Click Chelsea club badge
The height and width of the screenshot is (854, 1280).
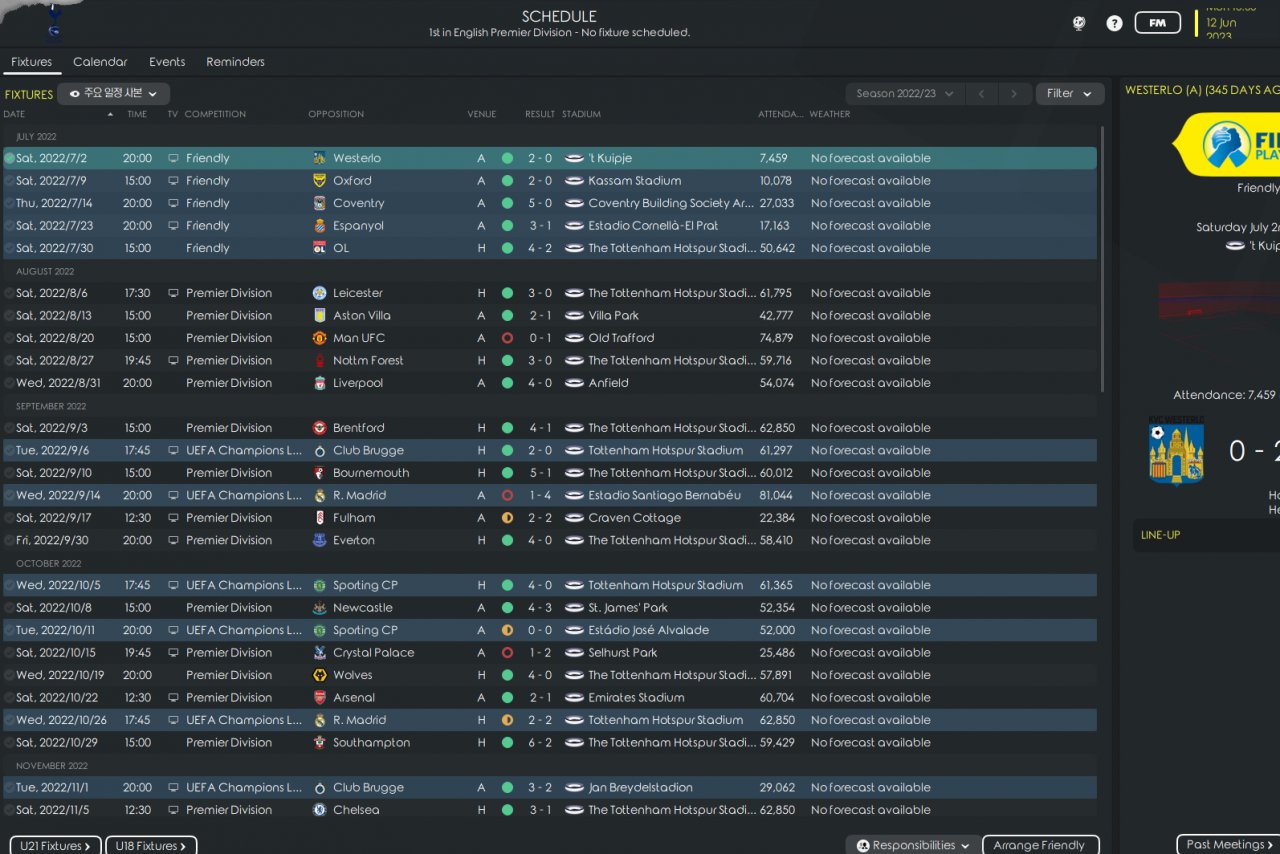point(319,810)
